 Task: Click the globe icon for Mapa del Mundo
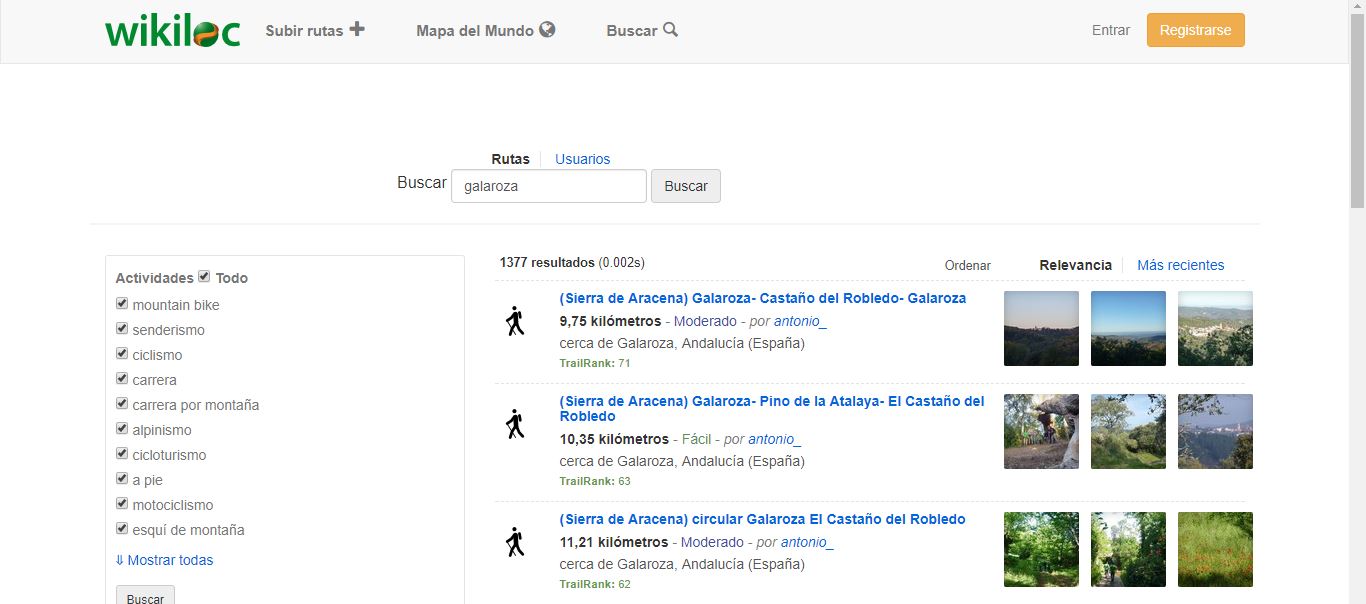pos(547,30)
